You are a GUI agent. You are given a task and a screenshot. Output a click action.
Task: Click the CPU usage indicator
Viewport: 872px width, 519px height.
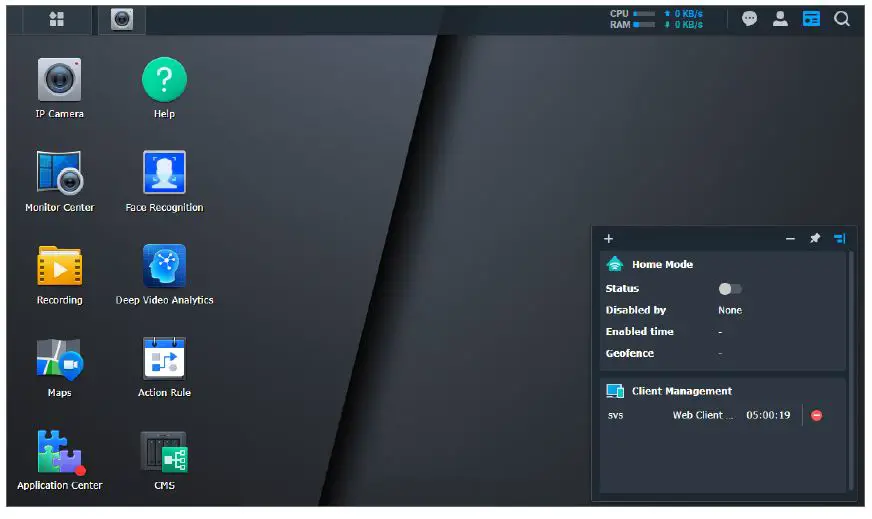[x=632, y=13]
